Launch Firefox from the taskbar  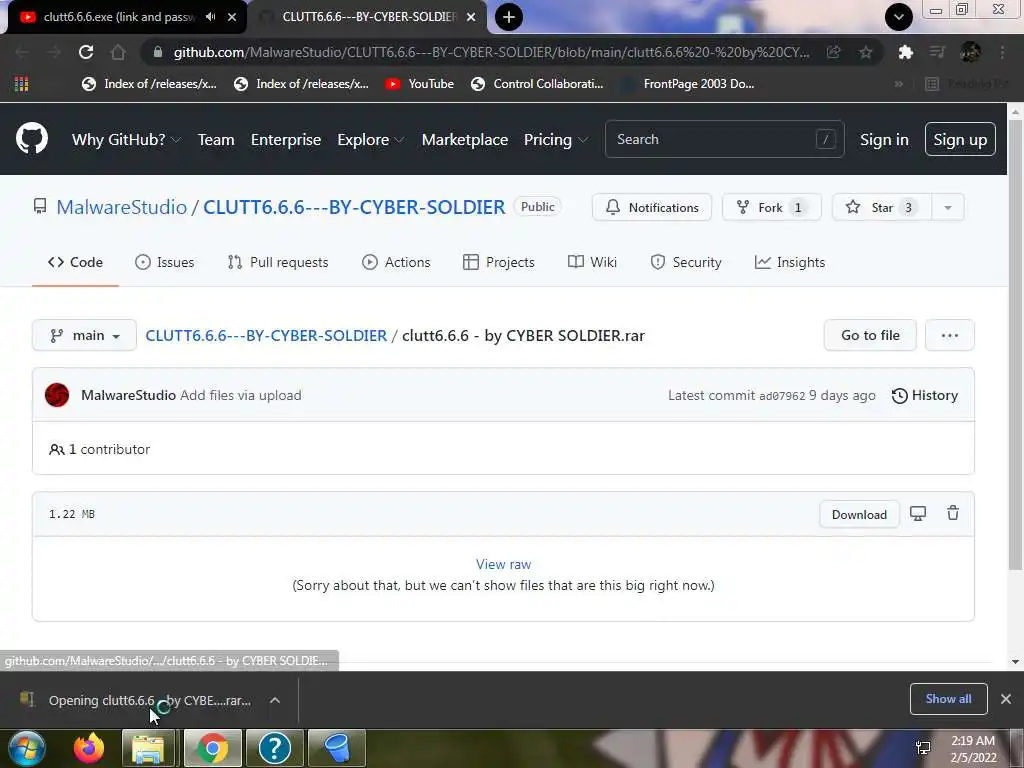89,748
